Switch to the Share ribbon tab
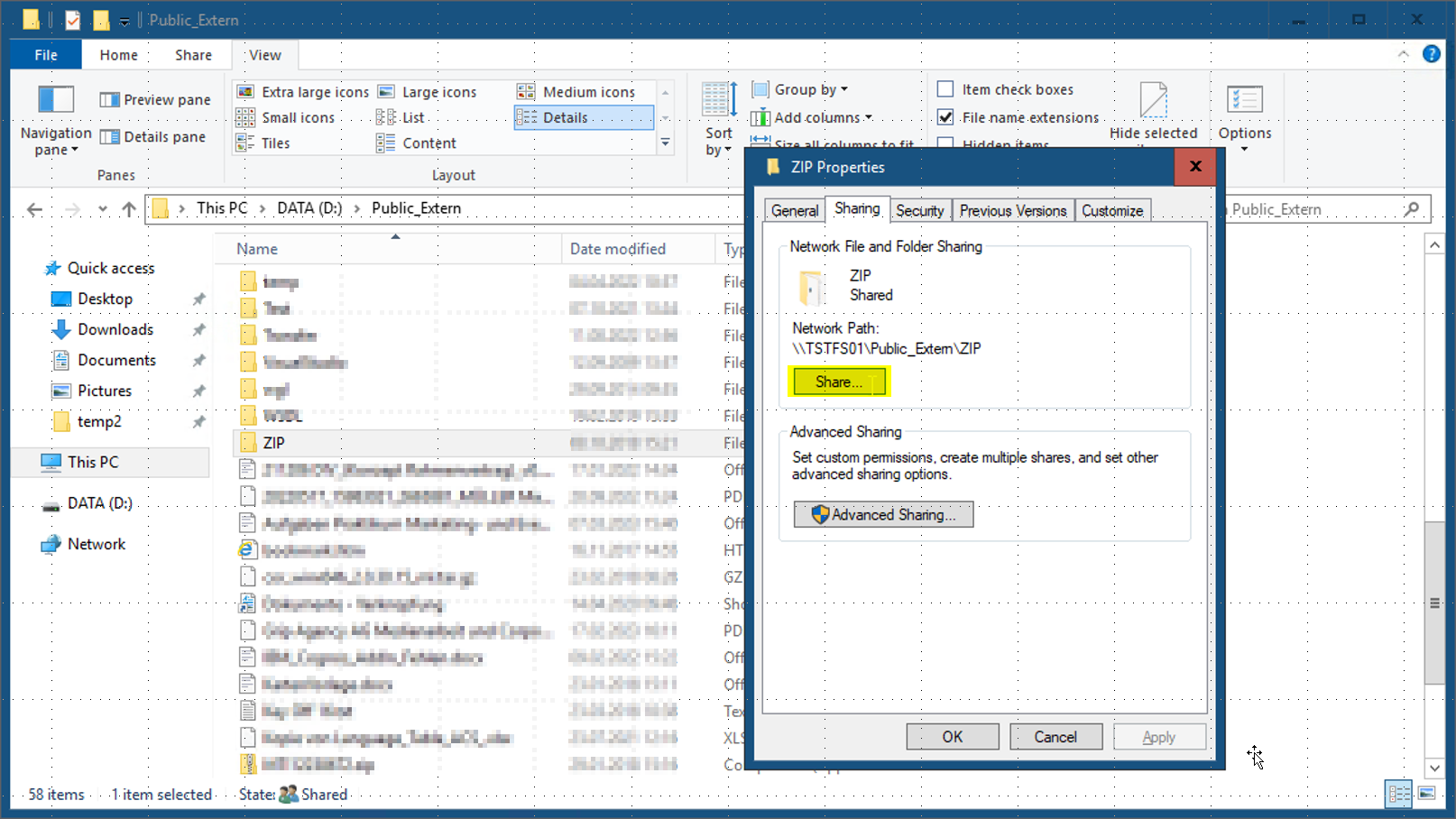 pos(193,55)
